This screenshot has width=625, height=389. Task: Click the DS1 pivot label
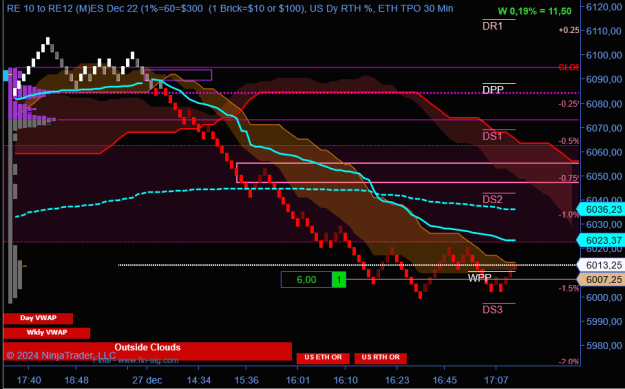pos(493,136)
